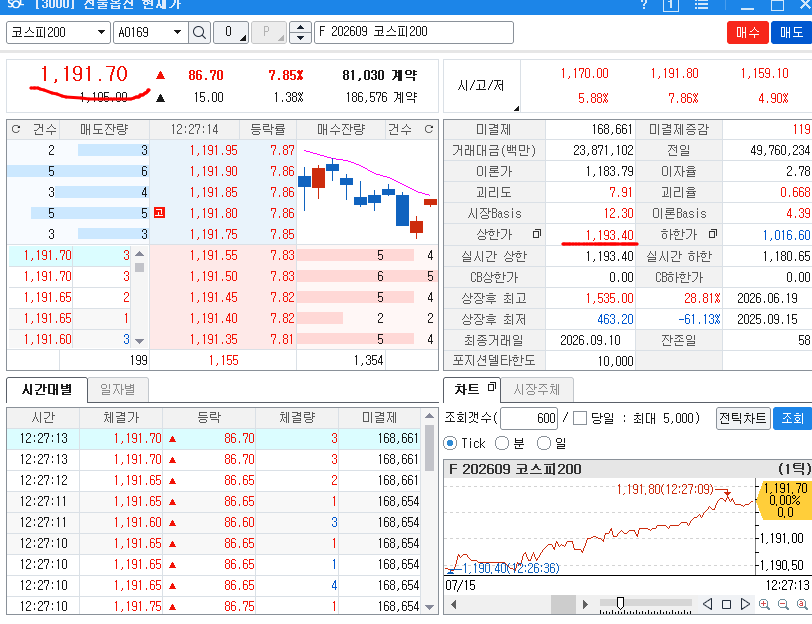Click the popup icon beside 하한가
This screenshot has width=812, height=624.
(713, 234)
